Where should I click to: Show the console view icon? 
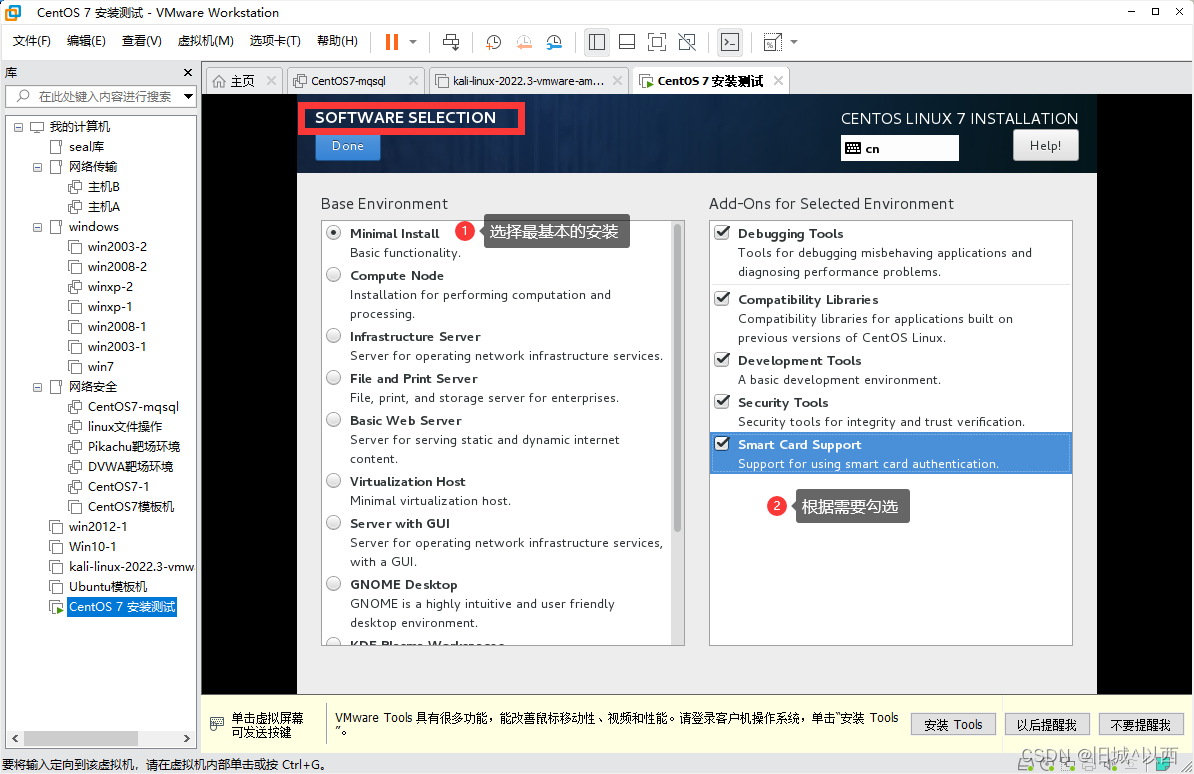point(729,42)
